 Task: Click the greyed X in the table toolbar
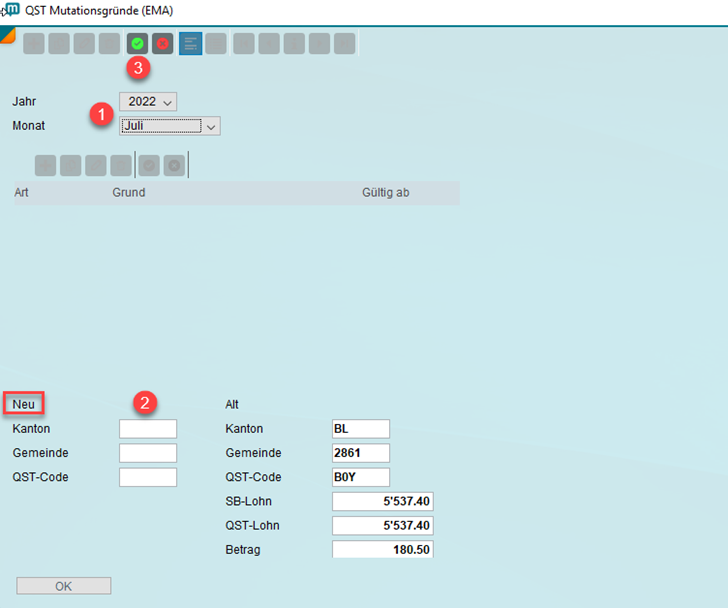[x=174, y=166]
